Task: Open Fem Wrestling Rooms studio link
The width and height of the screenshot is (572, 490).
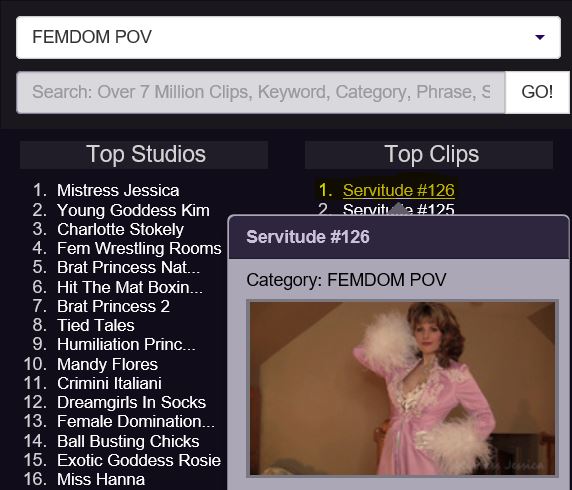Action: click(x=139, y=248)
